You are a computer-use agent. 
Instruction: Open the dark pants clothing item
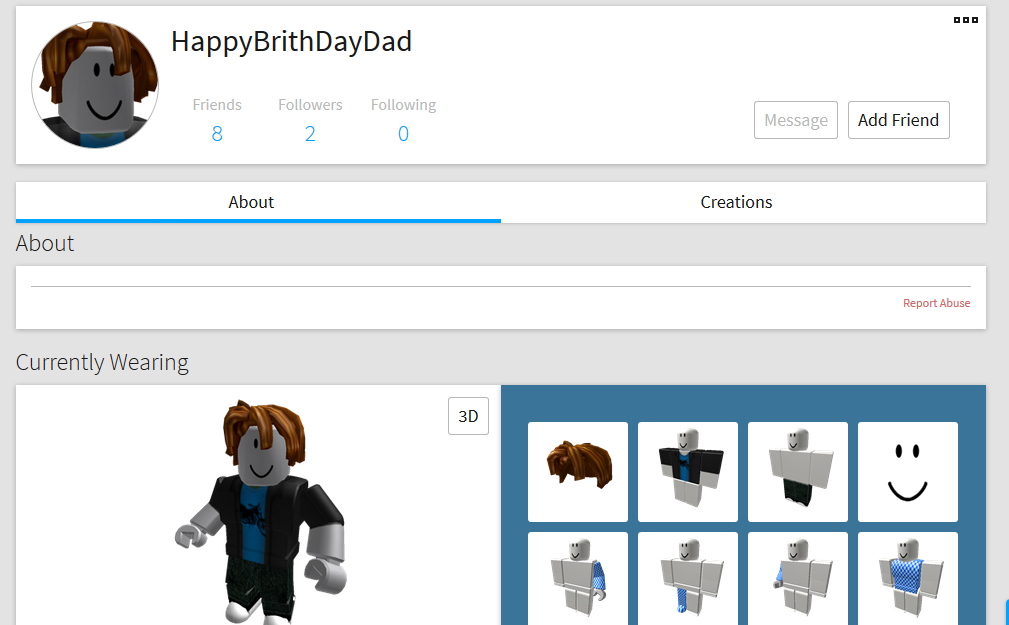coord(798,471)
